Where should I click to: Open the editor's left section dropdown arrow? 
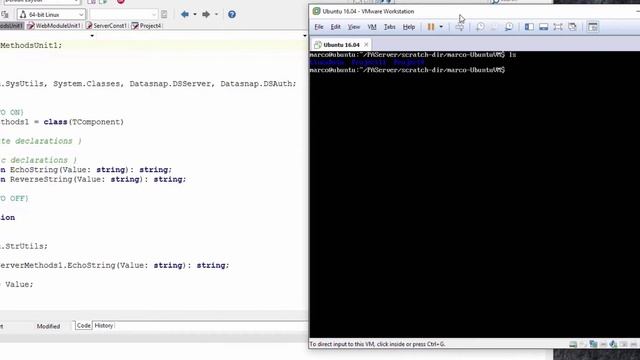tap(92, 36)
